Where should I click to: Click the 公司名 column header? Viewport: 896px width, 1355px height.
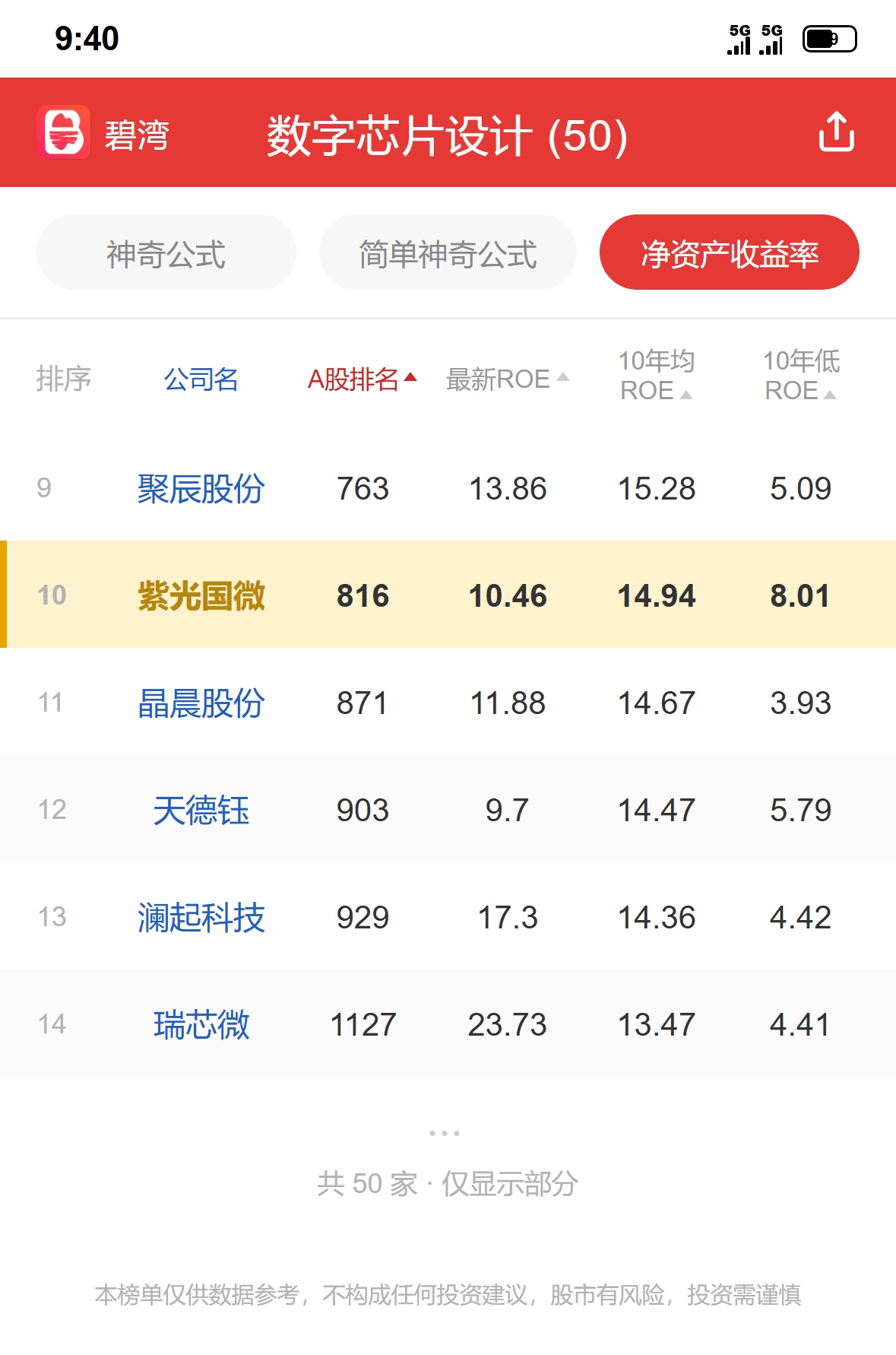(201, 379)
